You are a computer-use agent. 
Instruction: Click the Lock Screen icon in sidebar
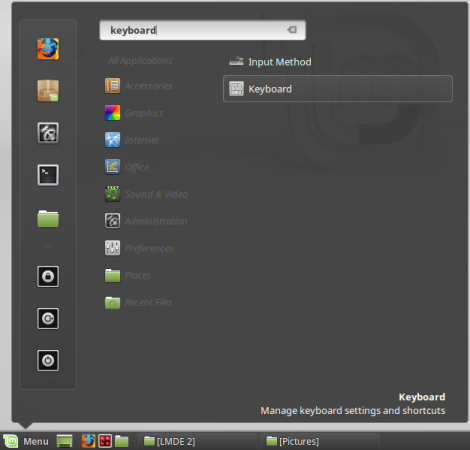tap(48, 276)
